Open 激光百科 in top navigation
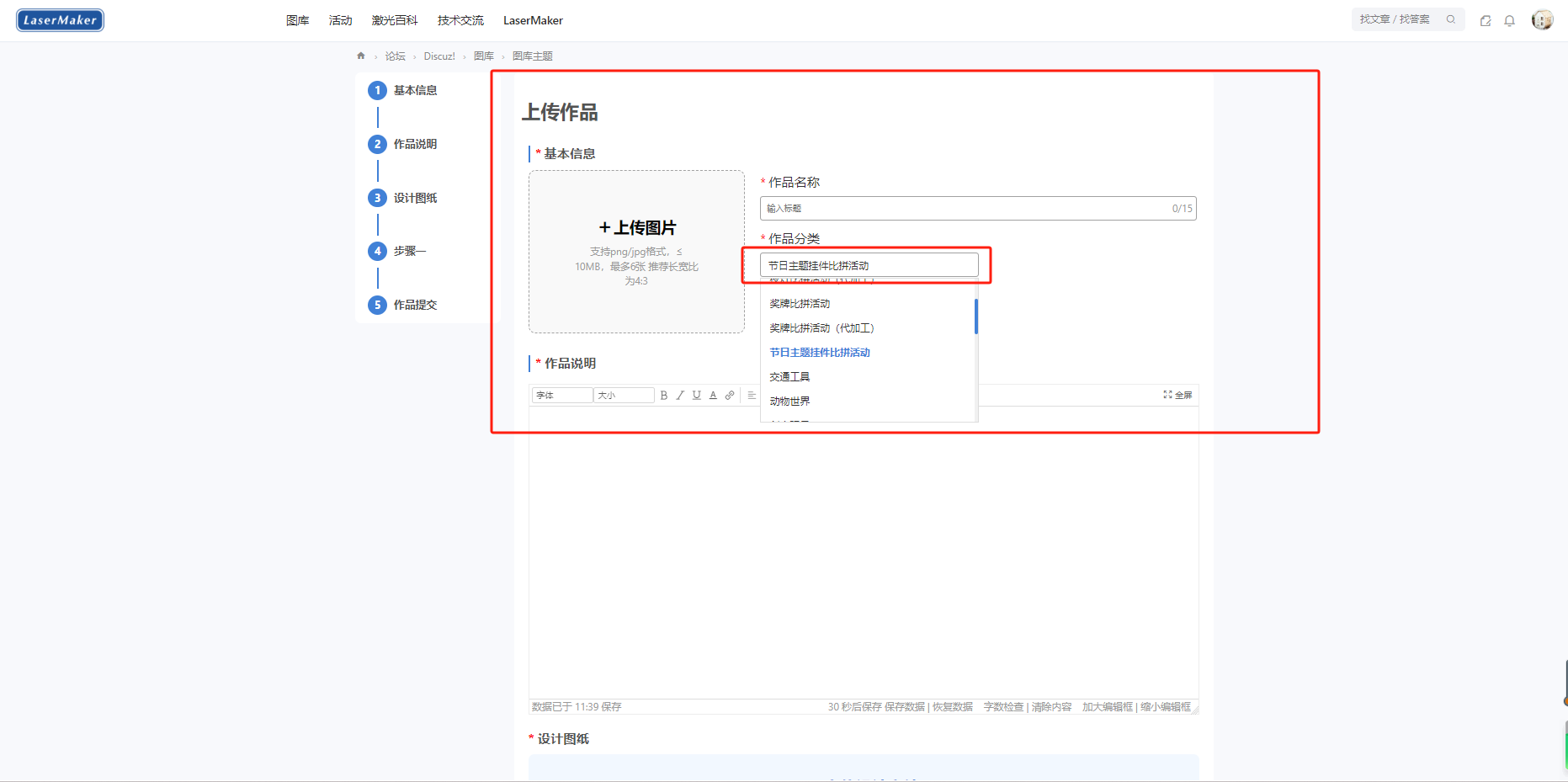1568x782 pixels. coord(394,20)
